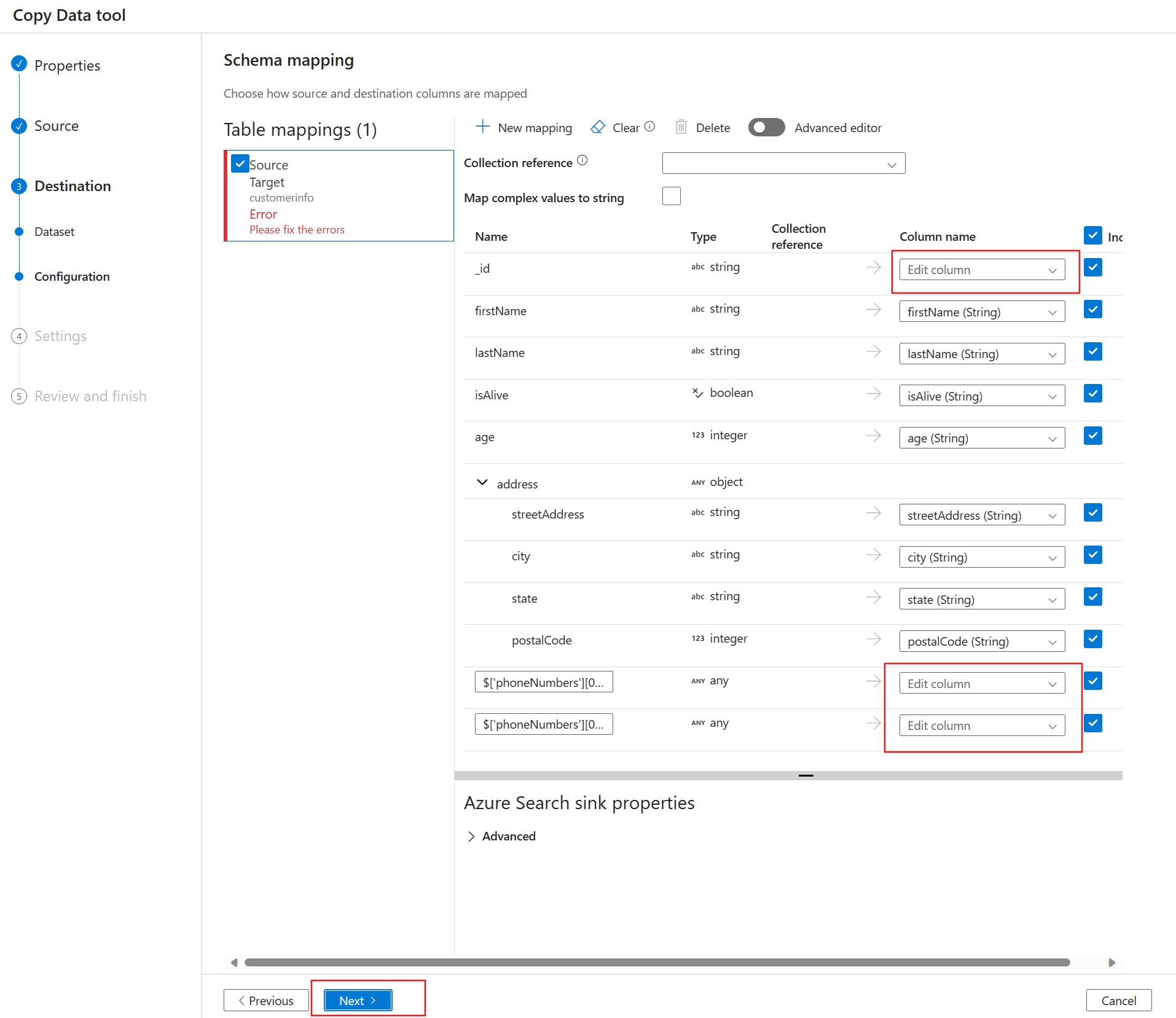Check the Map complex values to string box
The image size is (1176, 1018).
671,197
